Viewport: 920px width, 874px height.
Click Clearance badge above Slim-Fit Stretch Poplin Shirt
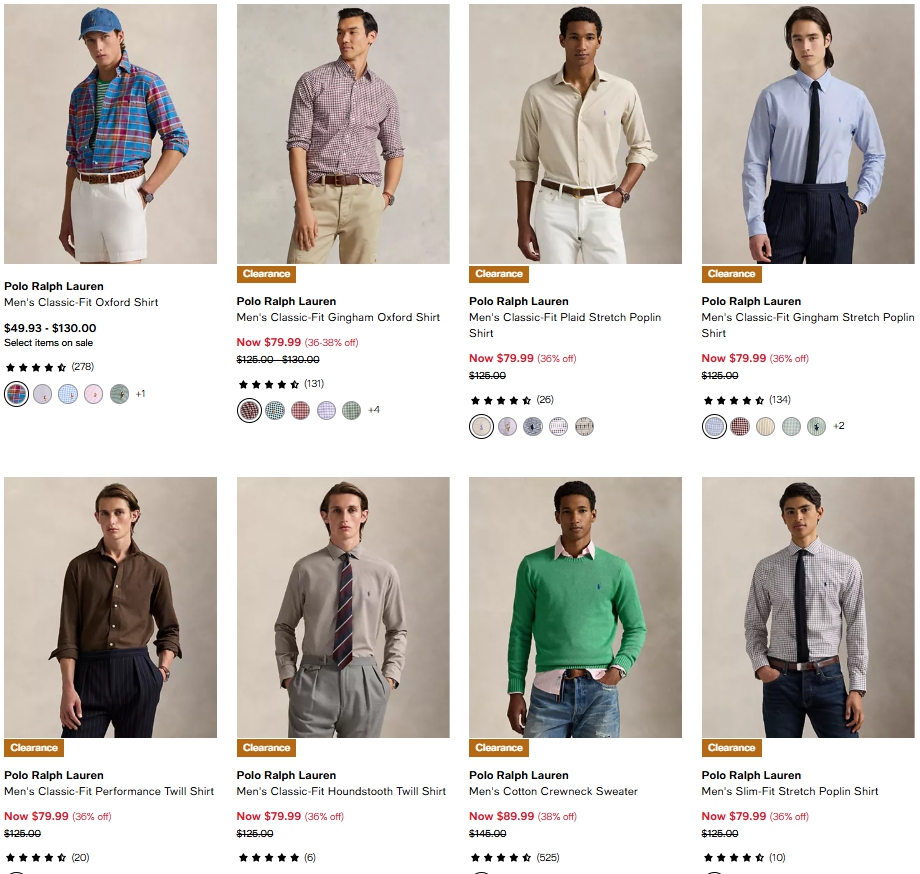pos(732,748)
